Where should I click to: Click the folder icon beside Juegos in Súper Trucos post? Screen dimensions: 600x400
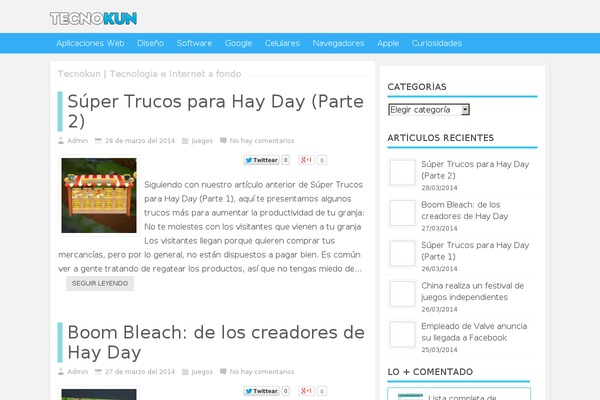pyautogui.click(x=185, y=141)
